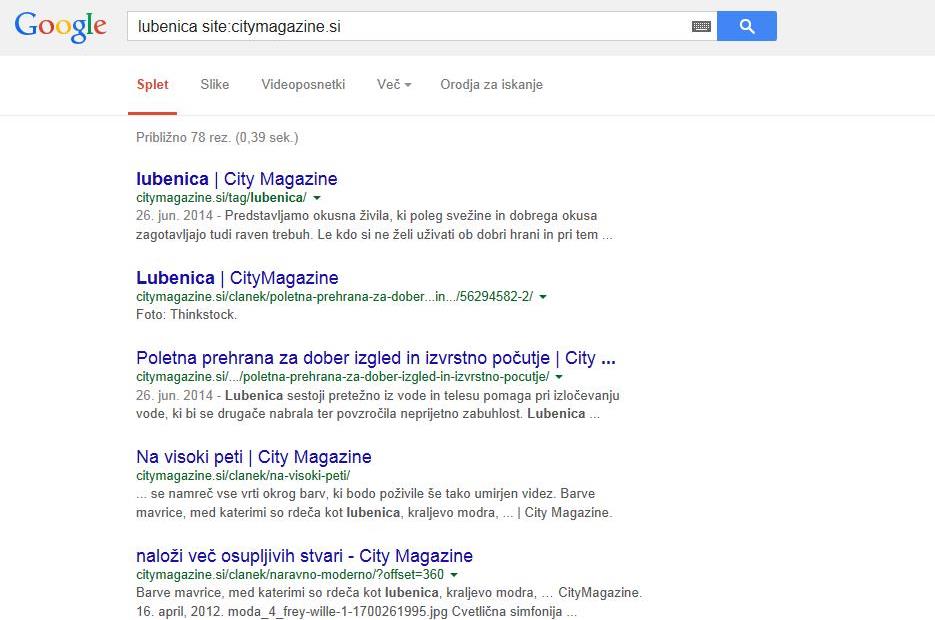This screenshot has width=935, height=620.
Task: Open 'naloži več osupljivih stvari' result
Action: click(304, 556)
